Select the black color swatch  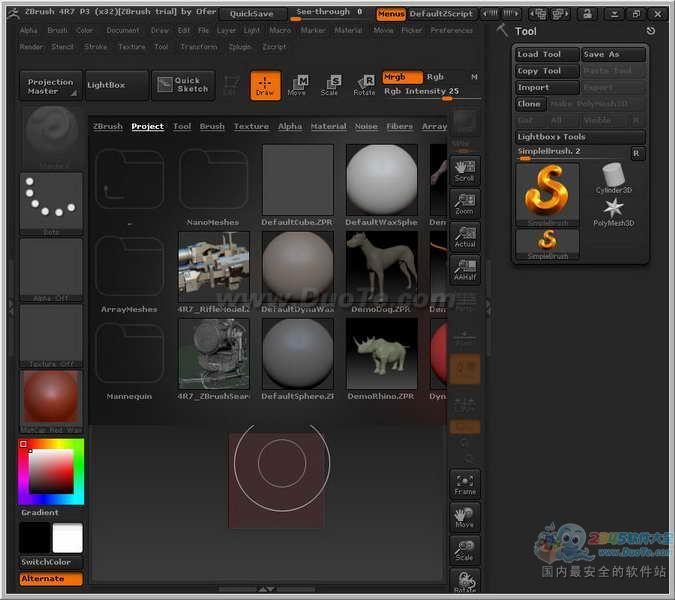35,538
